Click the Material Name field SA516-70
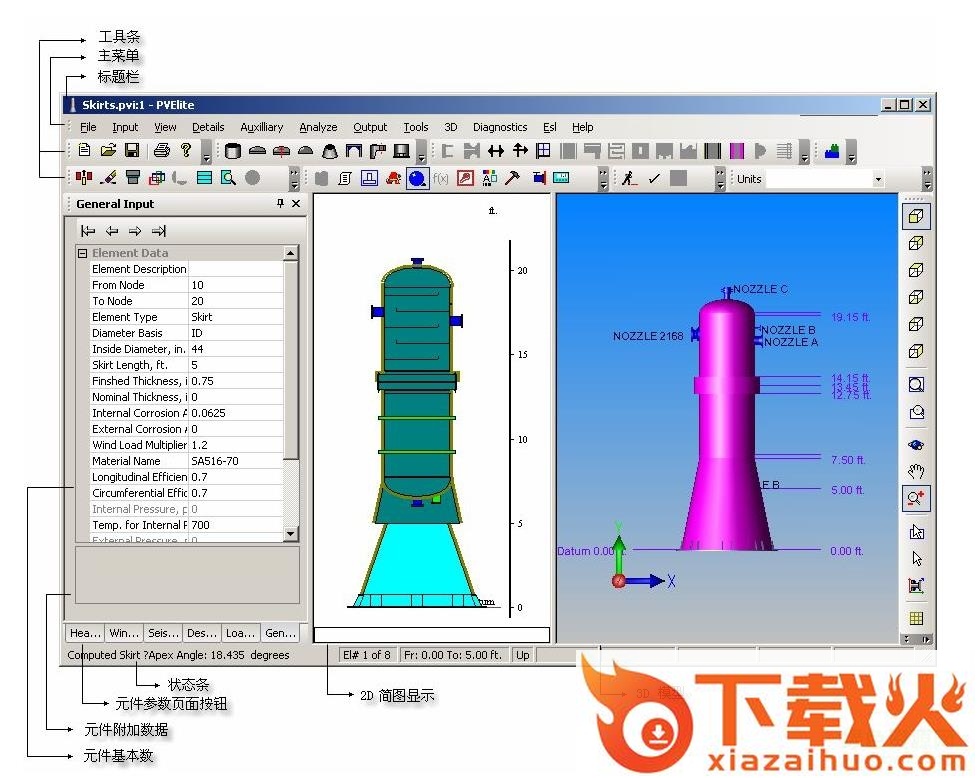Screen dimensions: 977x778 [236, 461]
